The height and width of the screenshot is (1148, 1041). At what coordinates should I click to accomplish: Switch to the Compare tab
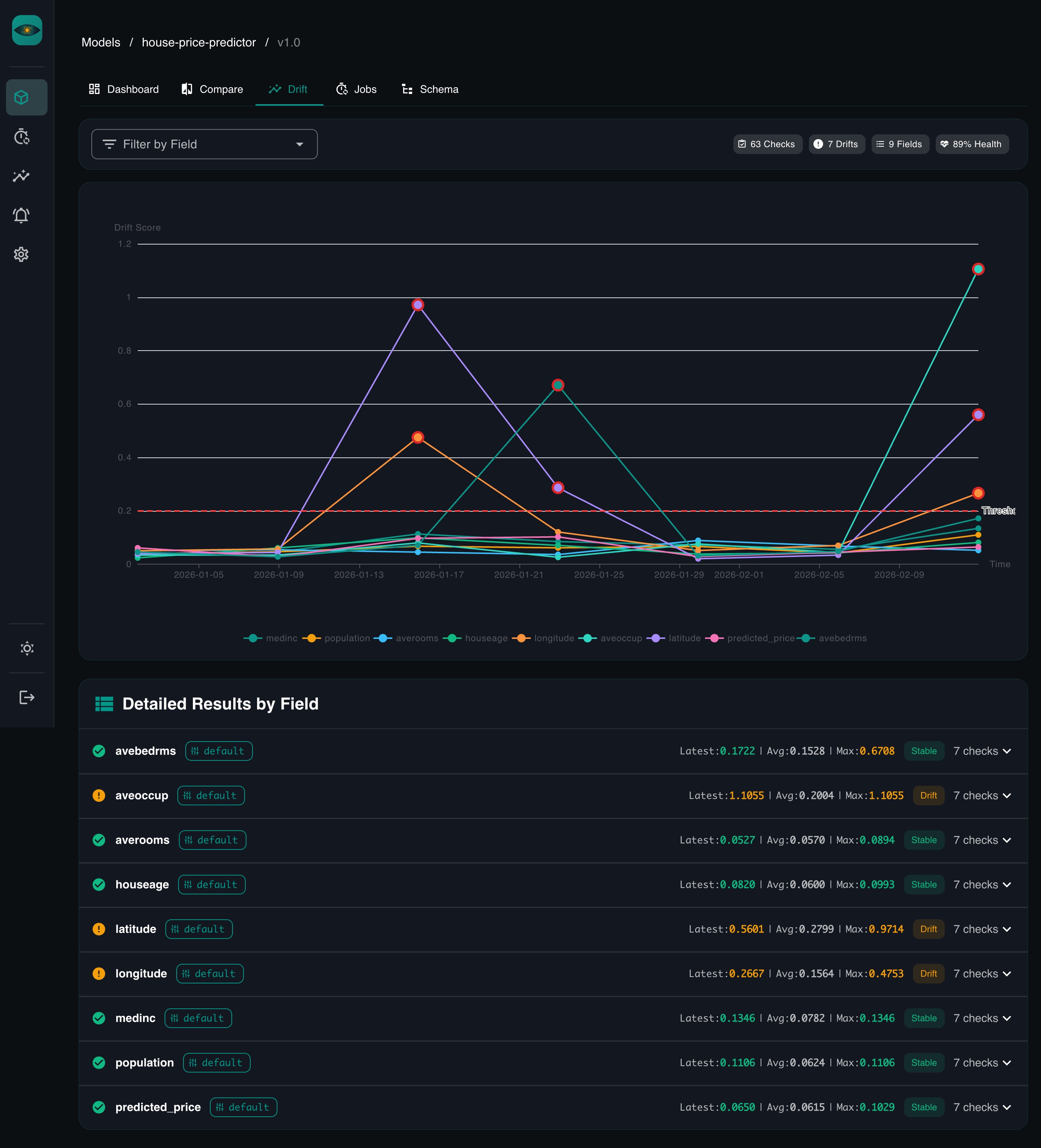212,89
